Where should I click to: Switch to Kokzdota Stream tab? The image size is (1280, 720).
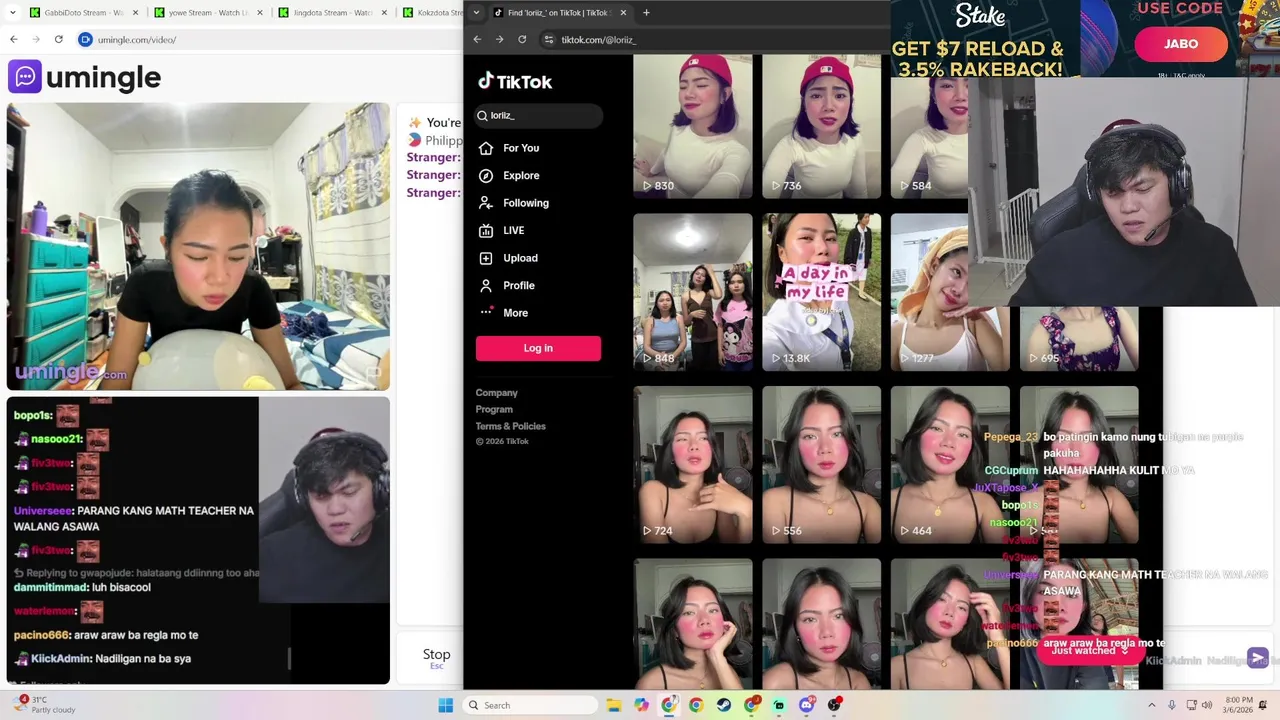432,13
